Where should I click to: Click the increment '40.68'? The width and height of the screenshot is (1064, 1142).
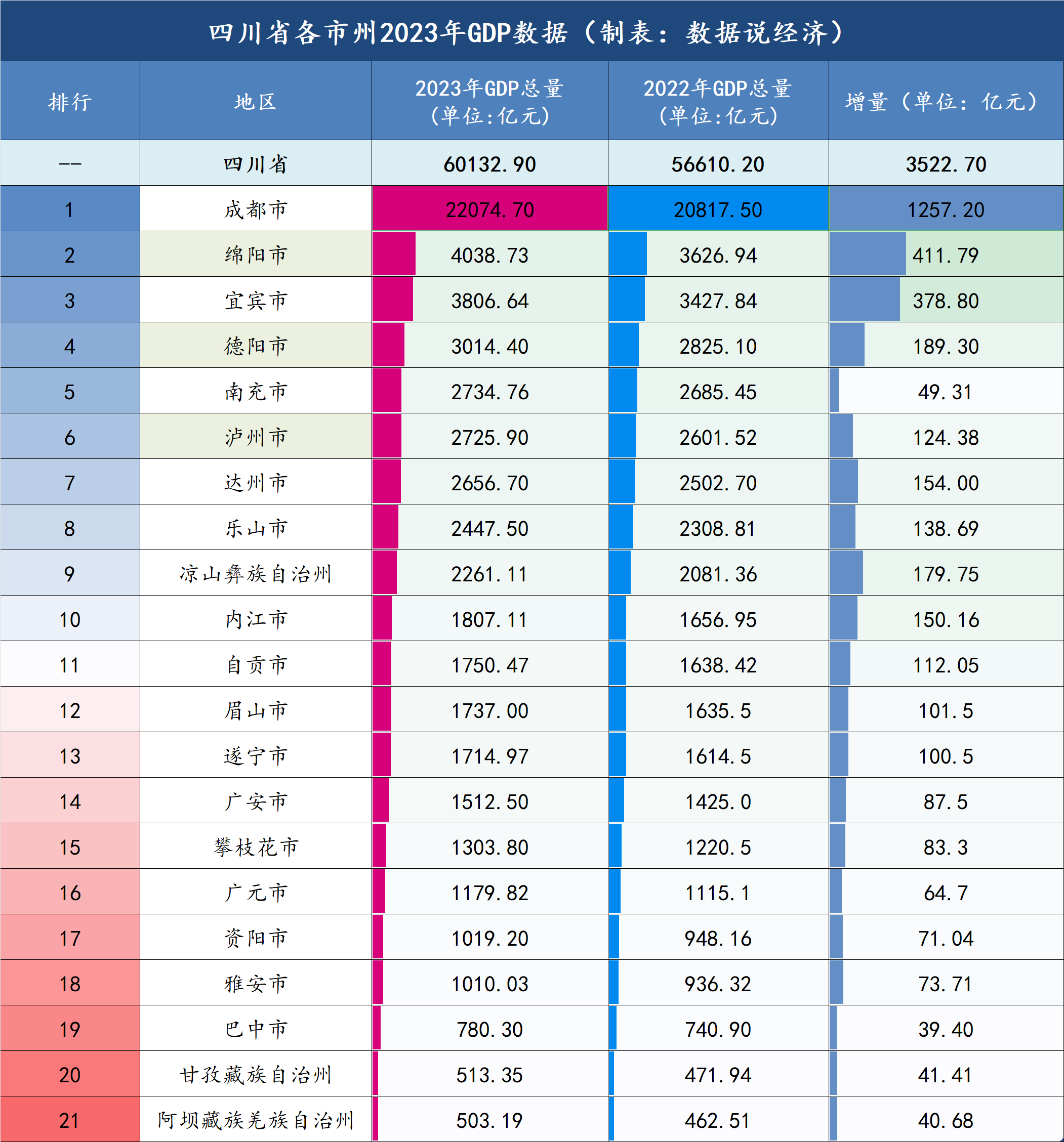point(946,1120)
